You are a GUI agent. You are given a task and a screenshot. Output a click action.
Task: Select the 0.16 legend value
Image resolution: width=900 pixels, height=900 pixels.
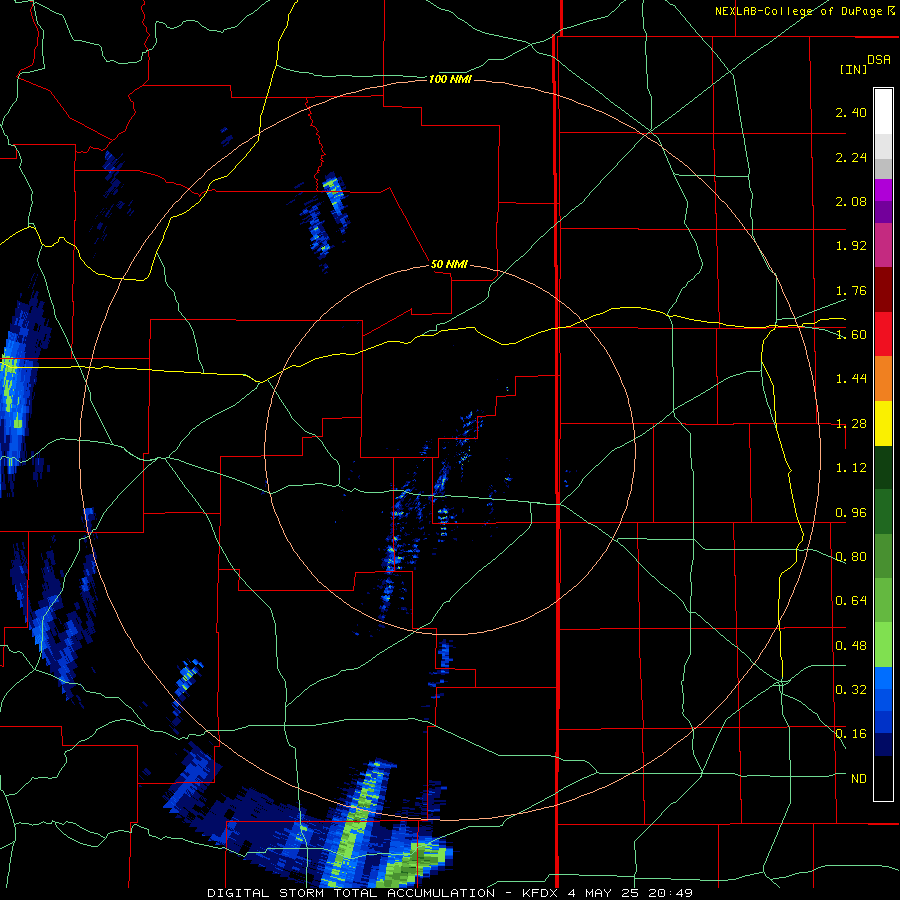click(851, 734)
